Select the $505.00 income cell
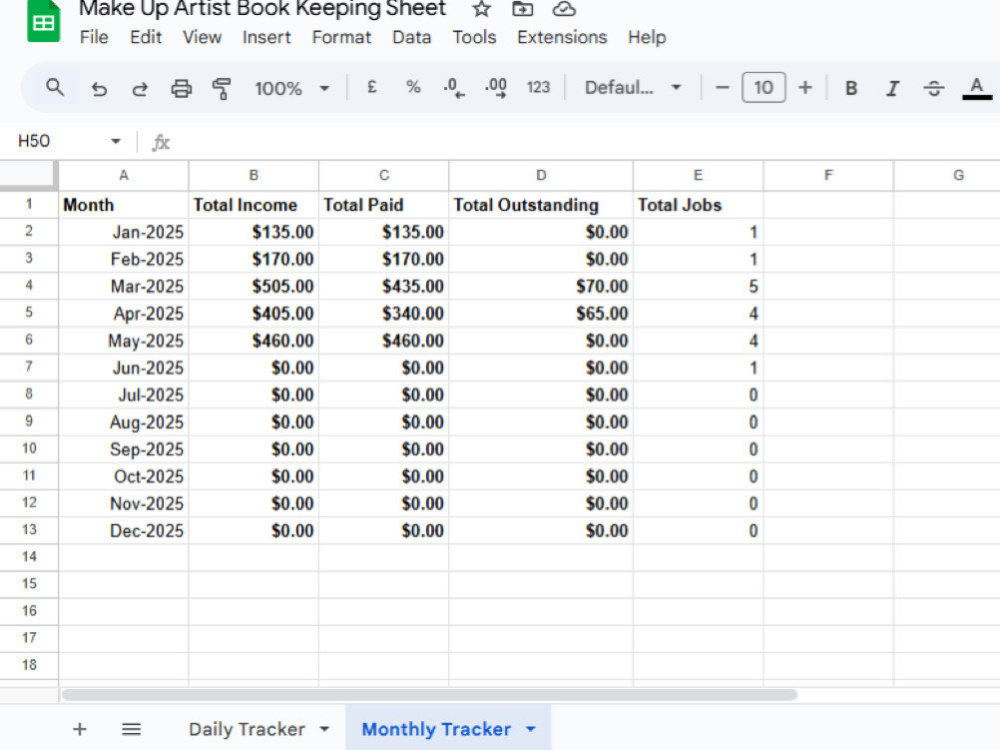Image resolution: width=1000 pixels, height=750 pixels. coord(254,286)
